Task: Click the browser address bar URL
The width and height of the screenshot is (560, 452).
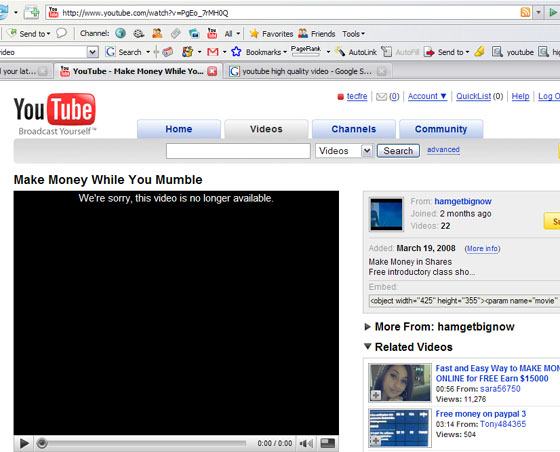Action: click(145, 13)
